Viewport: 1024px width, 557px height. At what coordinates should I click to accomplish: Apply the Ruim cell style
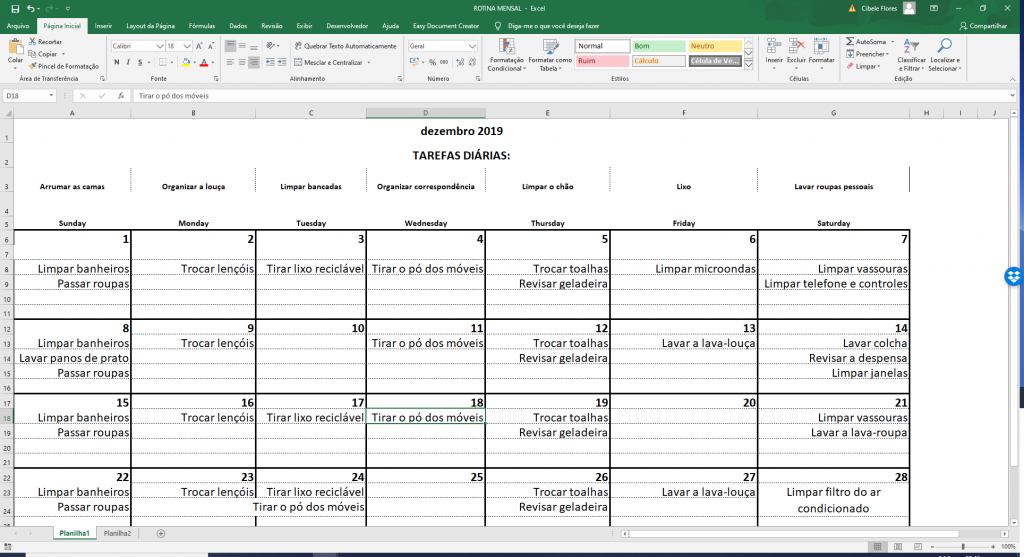point(601,61)
